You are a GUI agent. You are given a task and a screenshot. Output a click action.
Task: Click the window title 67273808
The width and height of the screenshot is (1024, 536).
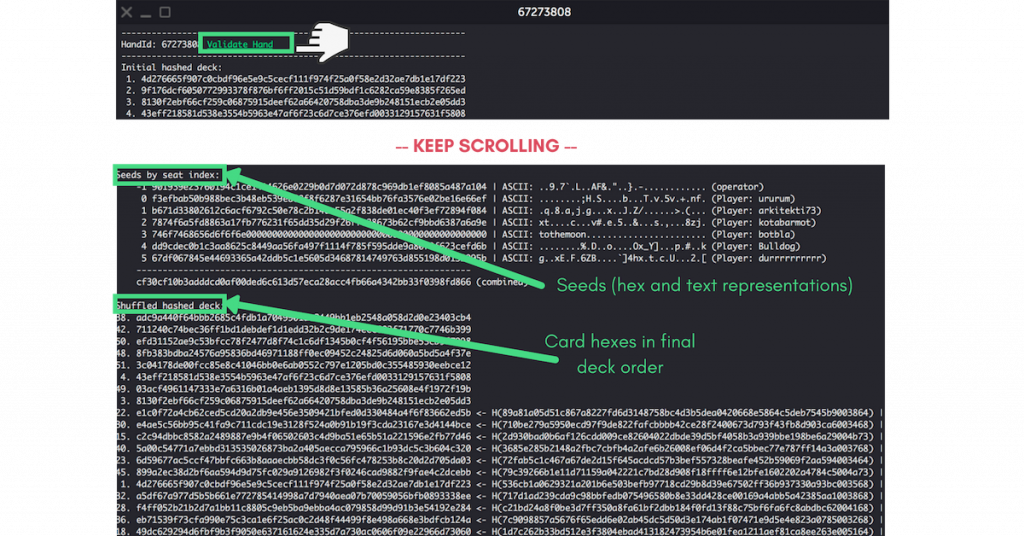click(x=544, y=12)
